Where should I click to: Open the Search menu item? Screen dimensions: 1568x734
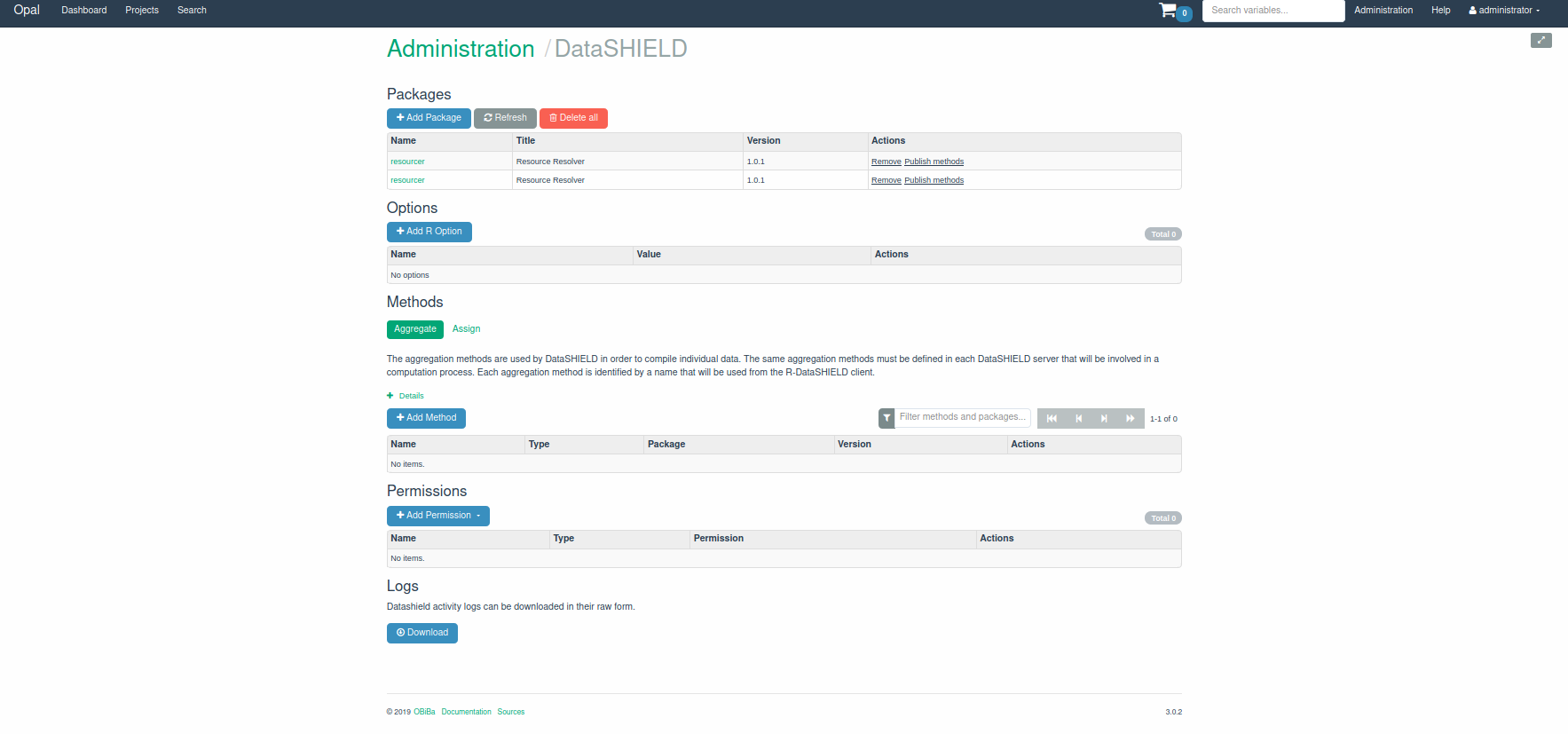tap(192, 11)
